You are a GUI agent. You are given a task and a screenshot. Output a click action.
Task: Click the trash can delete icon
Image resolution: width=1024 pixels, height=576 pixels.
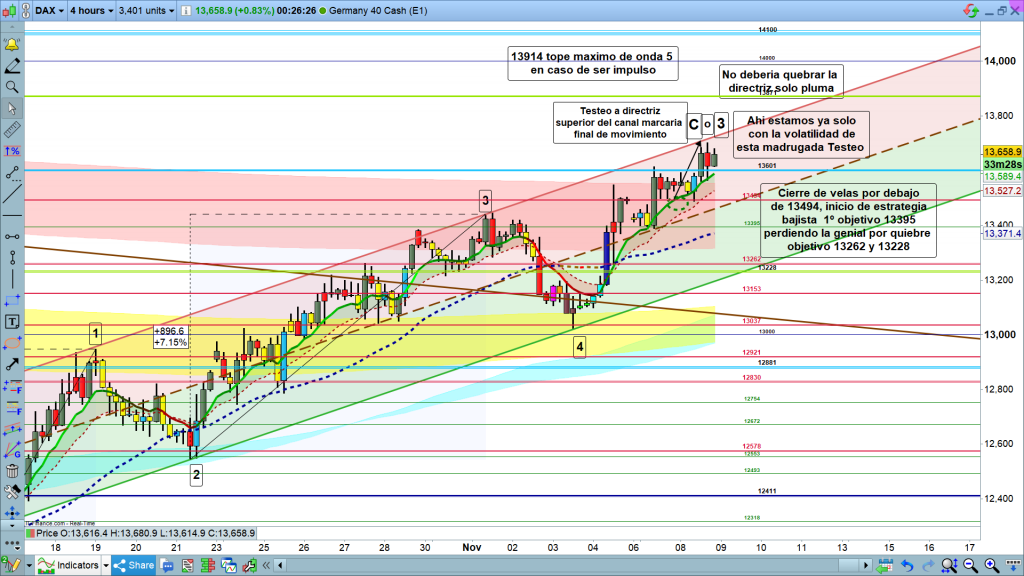tap(13, 471)
